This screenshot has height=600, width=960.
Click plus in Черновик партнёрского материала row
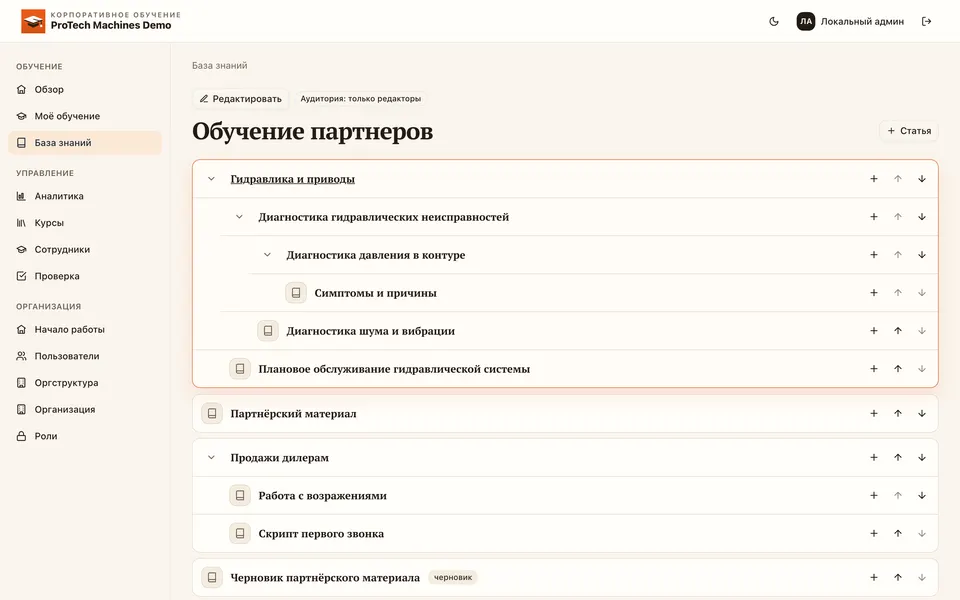(874, 577)
